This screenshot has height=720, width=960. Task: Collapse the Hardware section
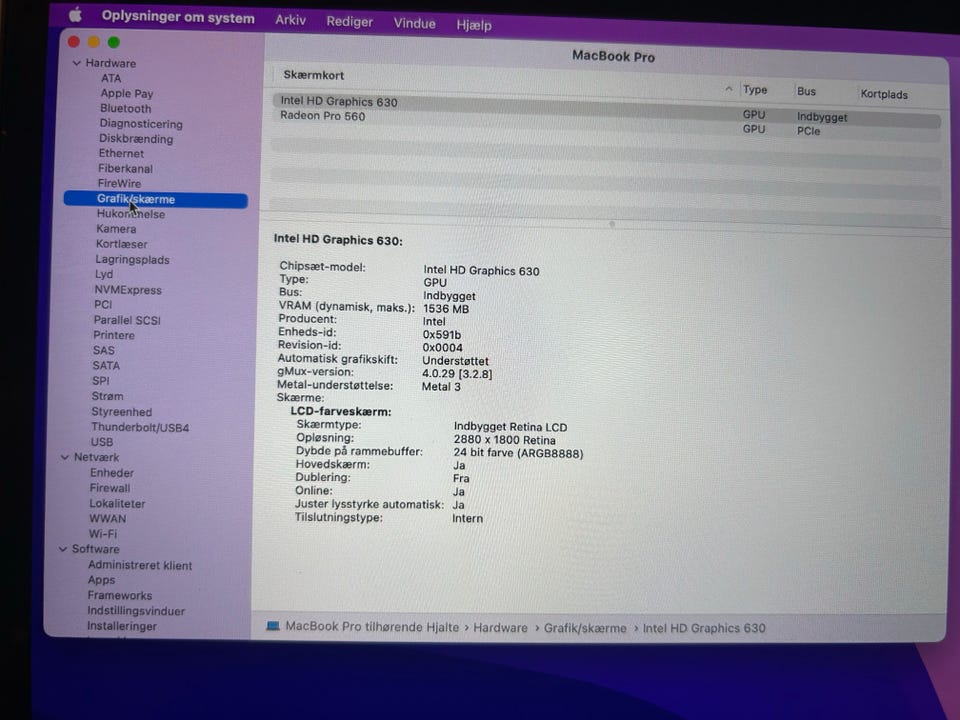click(x=77, y=62)
